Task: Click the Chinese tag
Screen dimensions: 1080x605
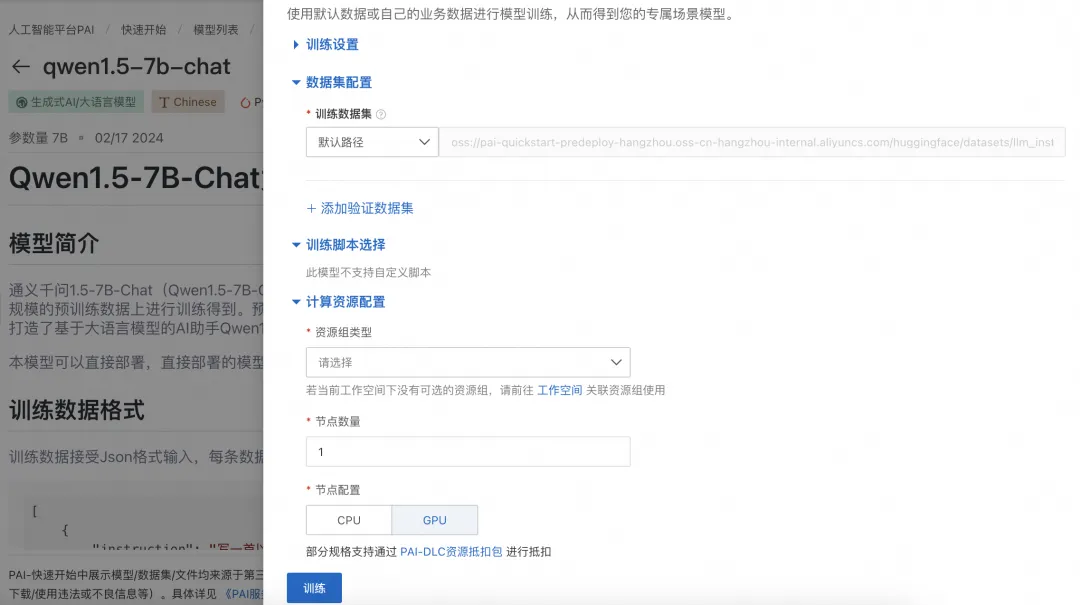Action: pos(188,102)
